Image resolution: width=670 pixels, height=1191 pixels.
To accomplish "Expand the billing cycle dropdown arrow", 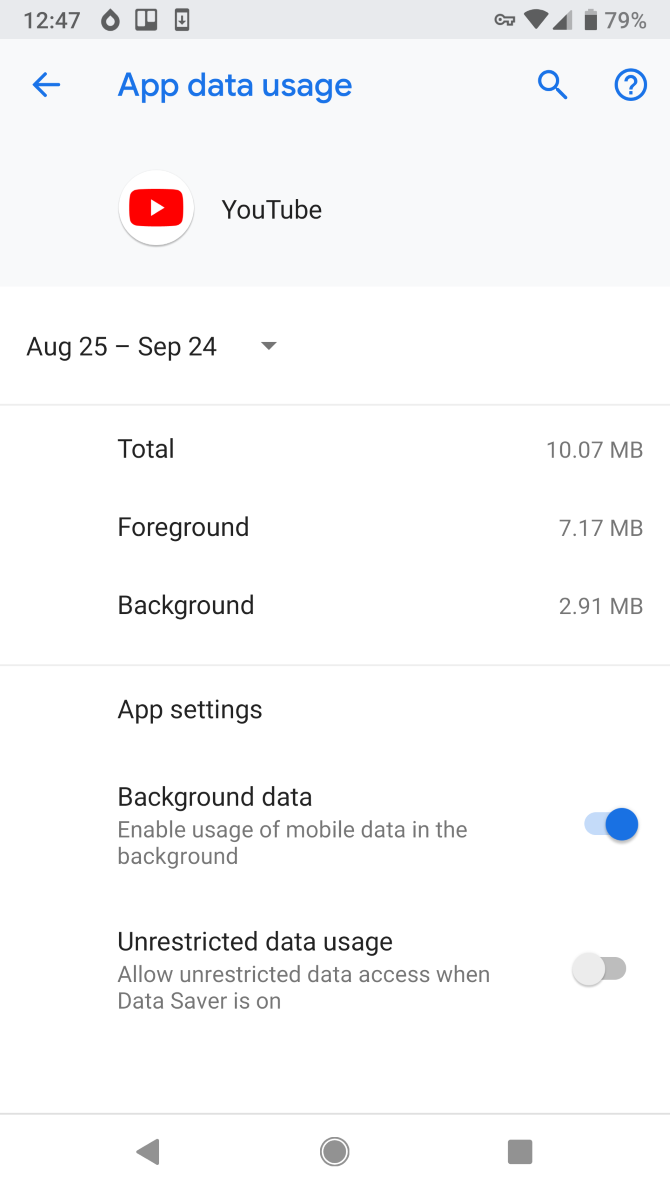I will click(x=268, y=346).
